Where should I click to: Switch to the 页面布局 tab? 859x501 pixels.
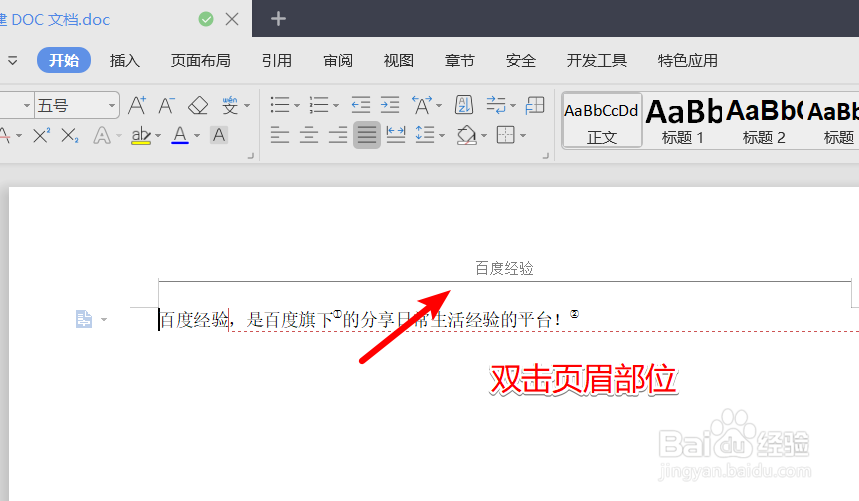coord(201,60)
